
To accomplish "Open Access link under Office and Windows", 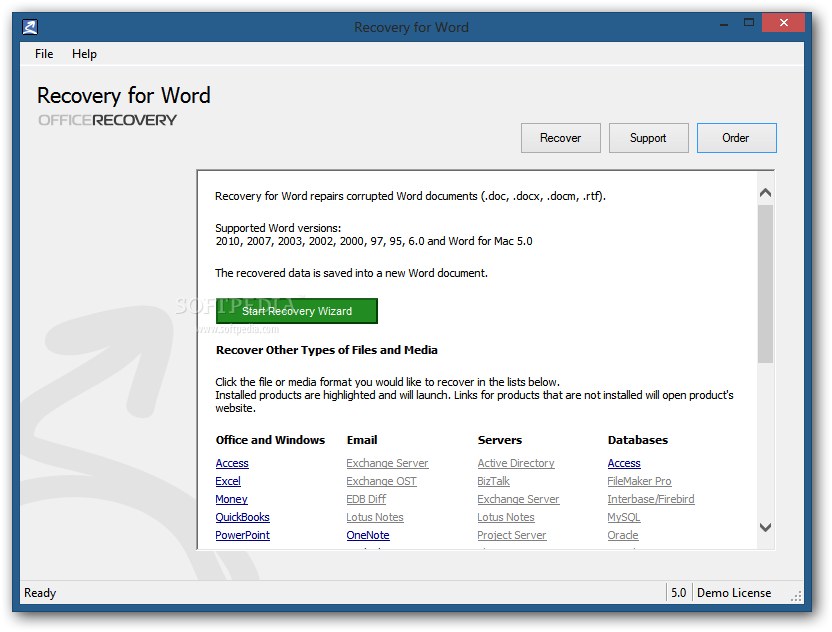I will coord(232,463).
